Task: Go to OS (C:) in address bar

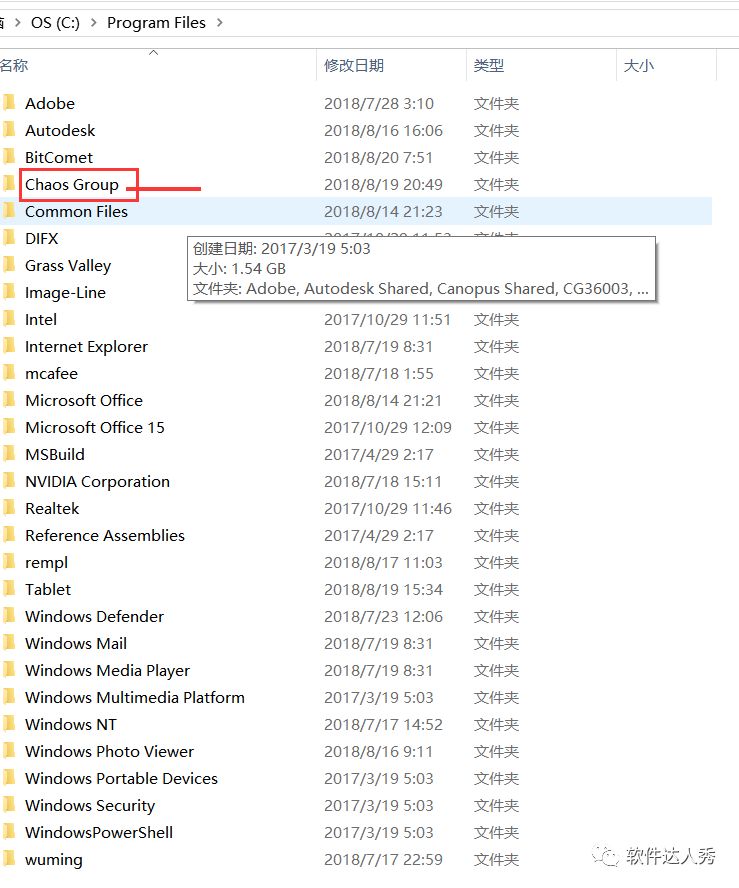Action: click(x=55, y=23)
